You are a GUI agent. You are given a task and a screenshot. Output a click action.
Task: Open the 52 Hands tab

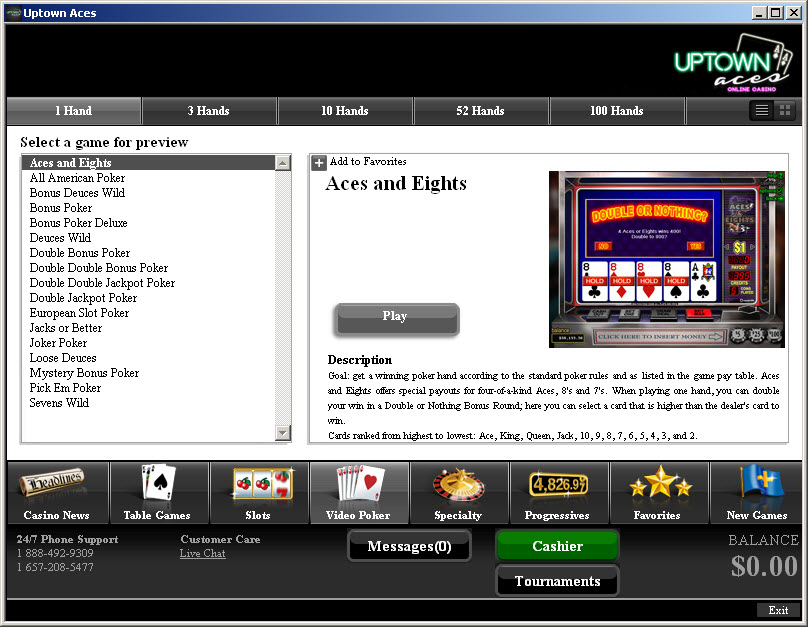[480, 111]
